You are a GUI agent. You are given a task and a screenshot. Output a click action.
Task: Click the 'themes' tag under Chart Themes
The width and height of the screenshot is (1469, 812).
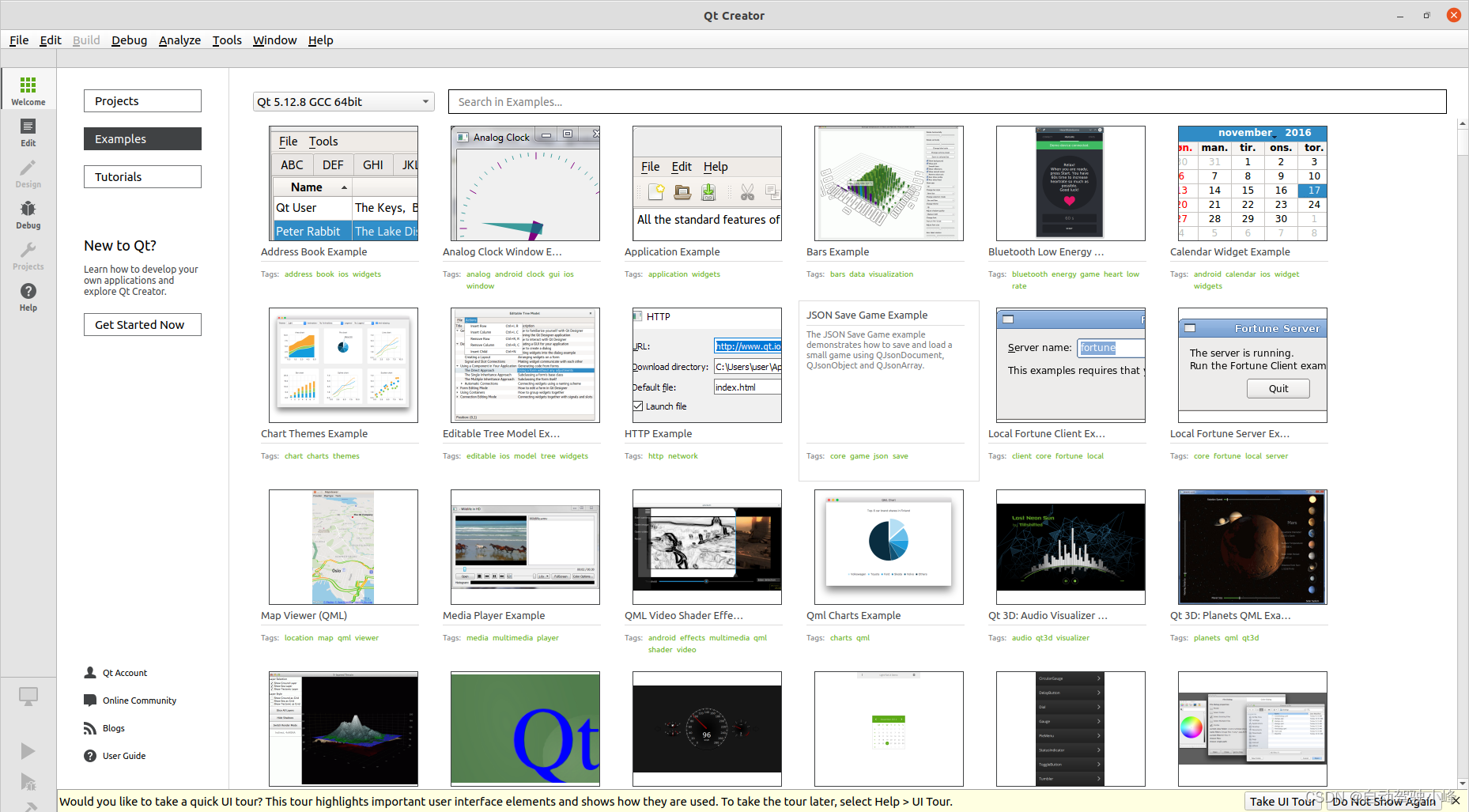pyautogui.click(x=346, y=456)
